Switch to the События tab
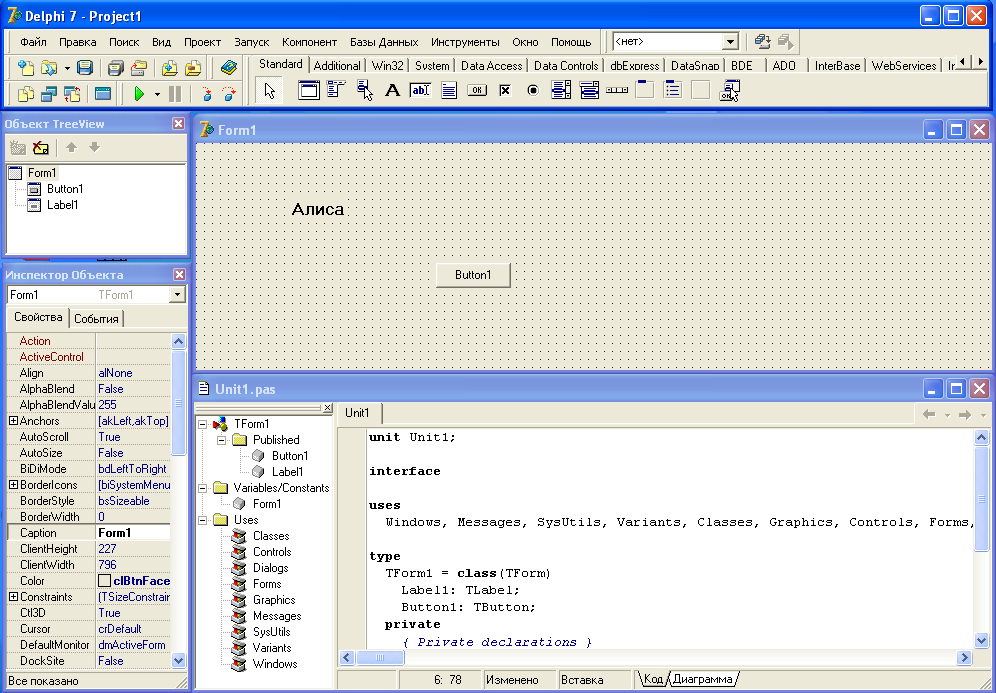Screen dimensions: 996x693 [x=97, y=319]
